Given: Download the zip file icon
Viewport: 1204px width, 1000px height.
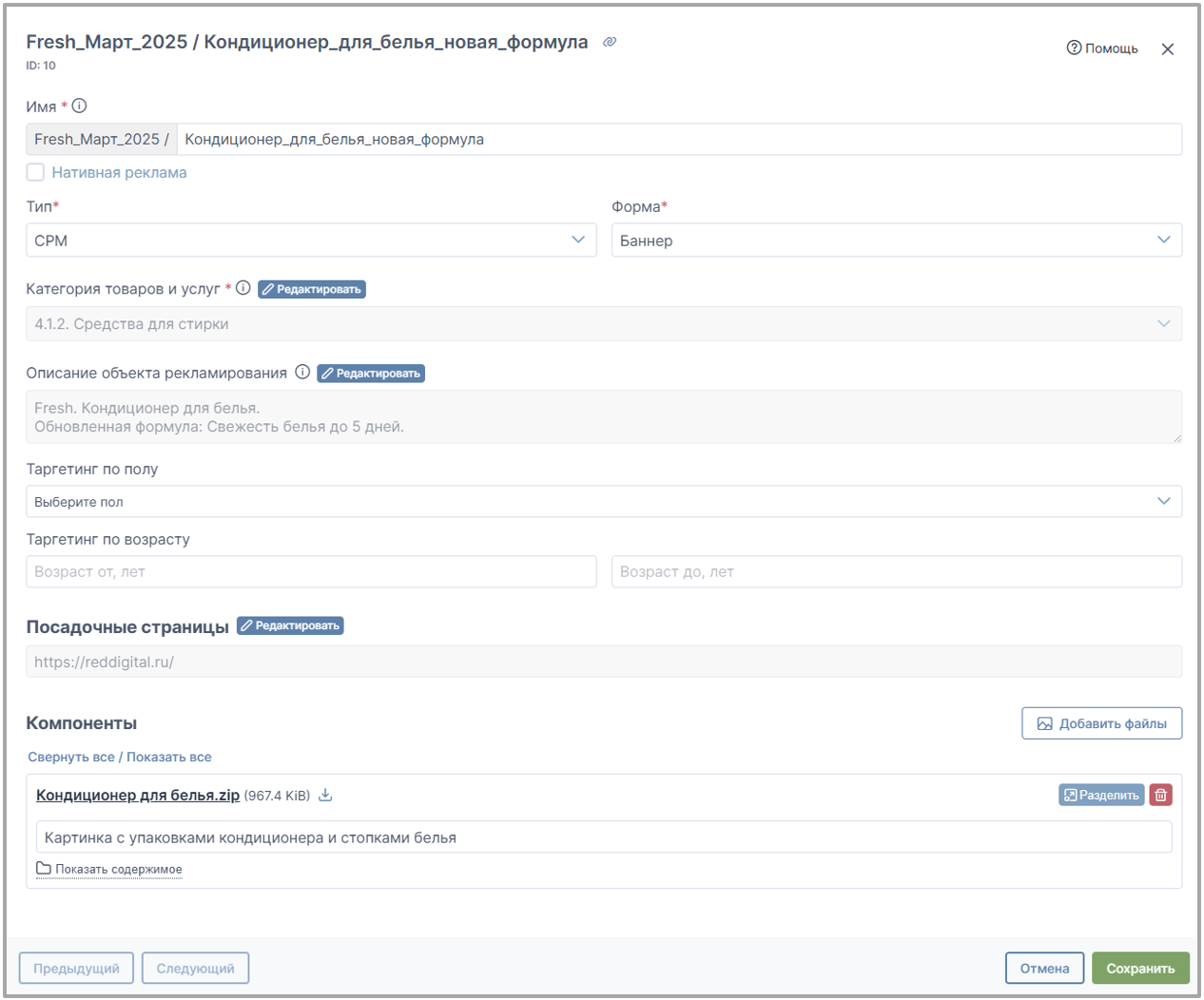Looking at the screenshot, I should (x=325, y=796).
